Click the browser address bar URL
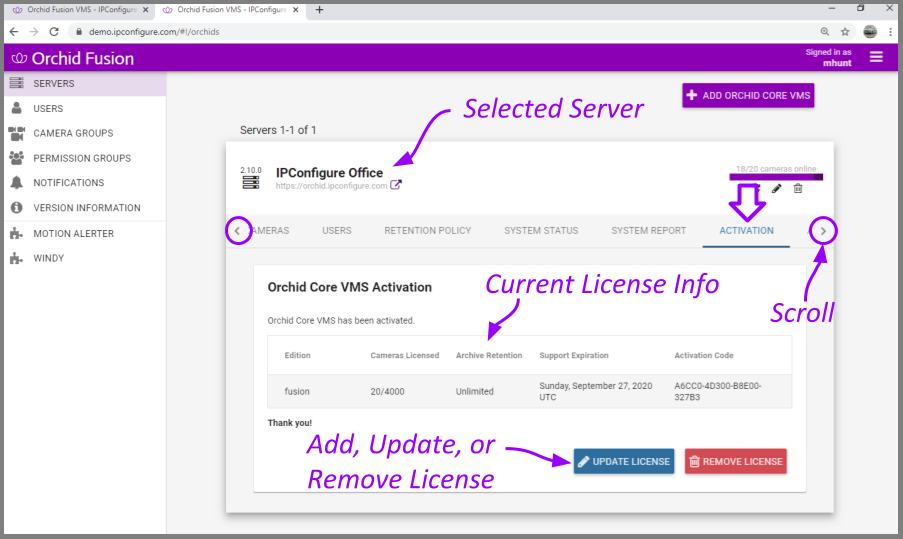 pos(154,32)
